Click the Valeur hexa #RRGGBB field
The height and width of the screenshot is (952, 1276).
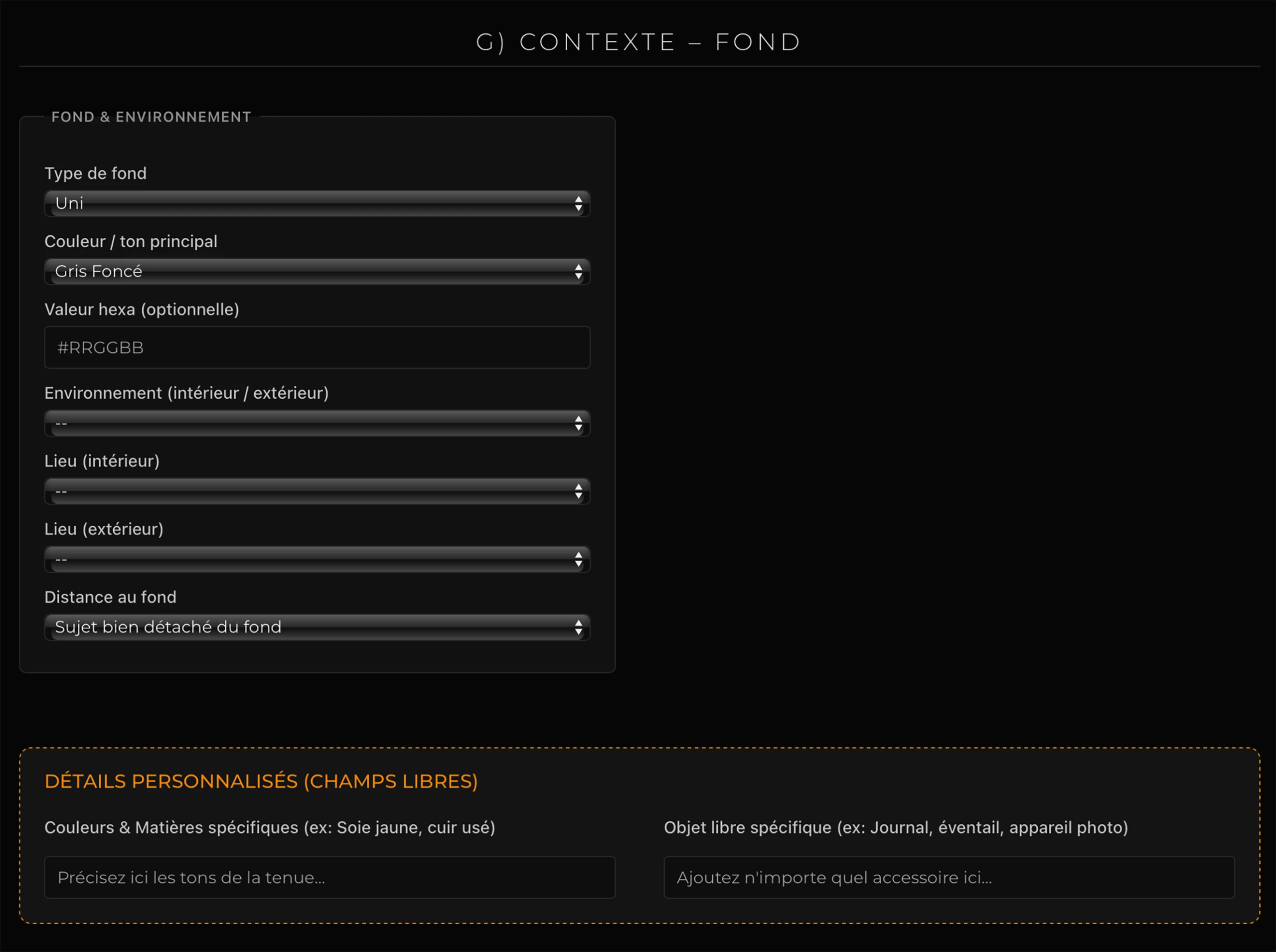point(317,347)
